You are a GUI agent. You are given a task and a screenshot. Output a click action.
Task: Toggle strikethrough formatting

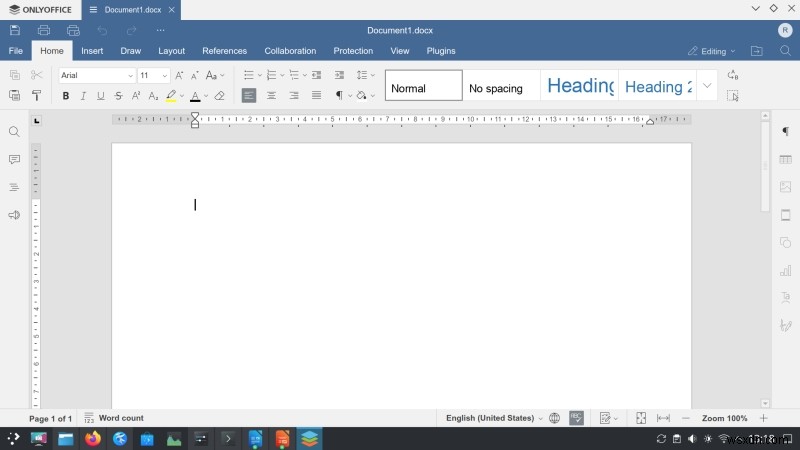click(x=118, y=96)
